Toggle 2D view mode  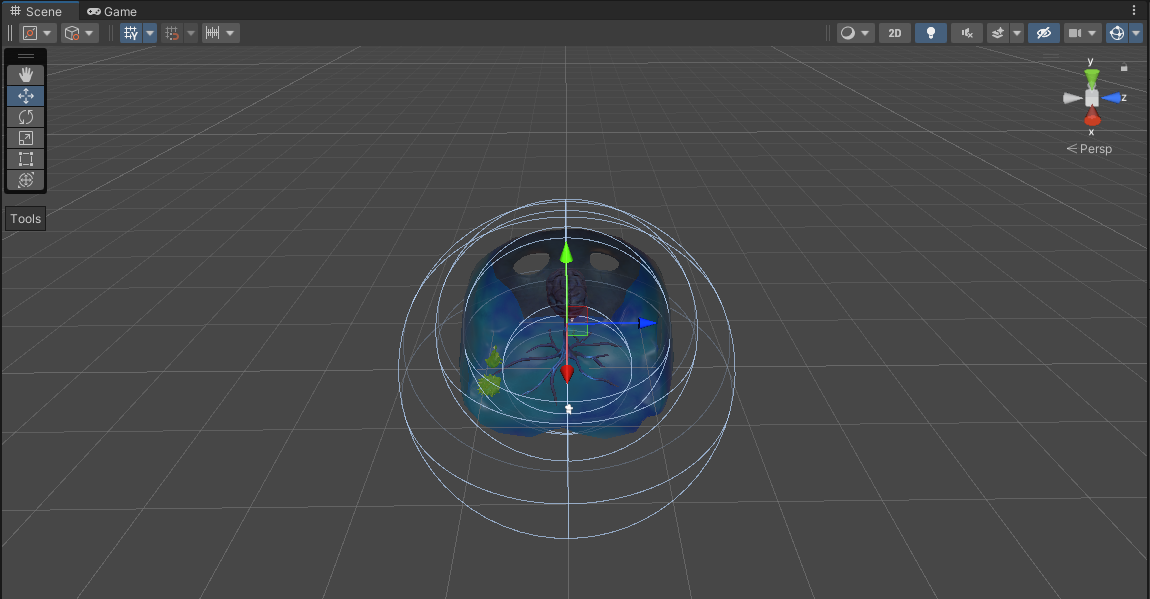pyautogui.click(x=895, y=33)
